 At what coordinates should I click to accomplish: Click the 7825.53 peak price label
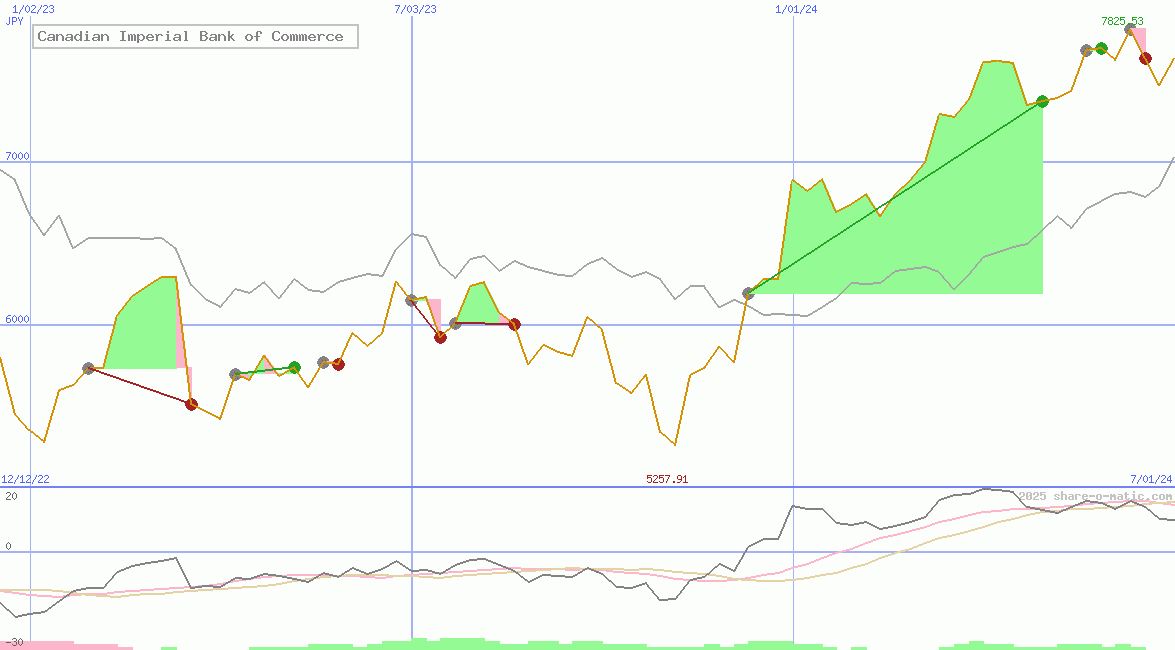[x=1122, y=21]
